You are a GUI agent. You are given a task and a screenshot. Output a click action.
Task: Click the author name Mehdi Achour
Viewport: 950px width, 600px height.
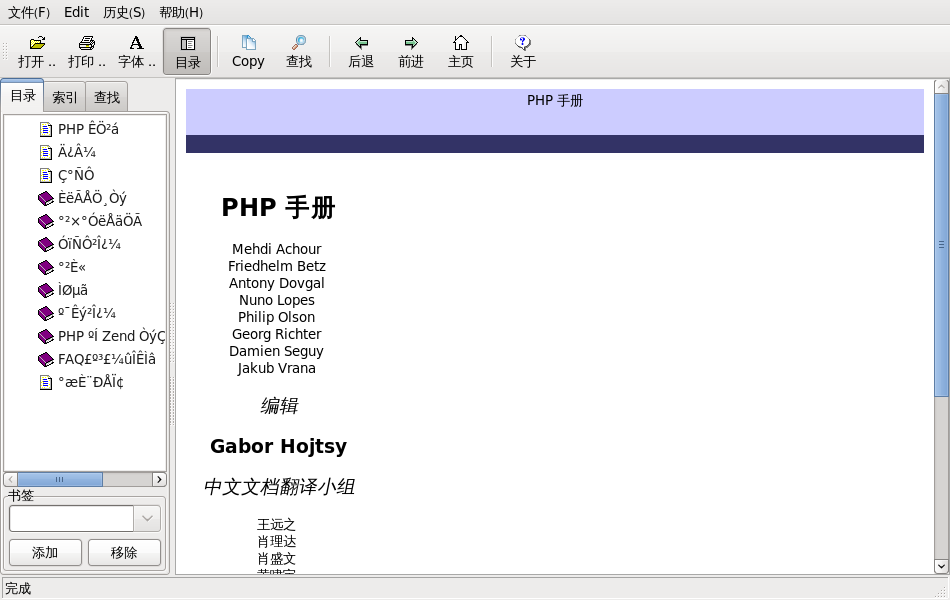[x=276, y=249]
